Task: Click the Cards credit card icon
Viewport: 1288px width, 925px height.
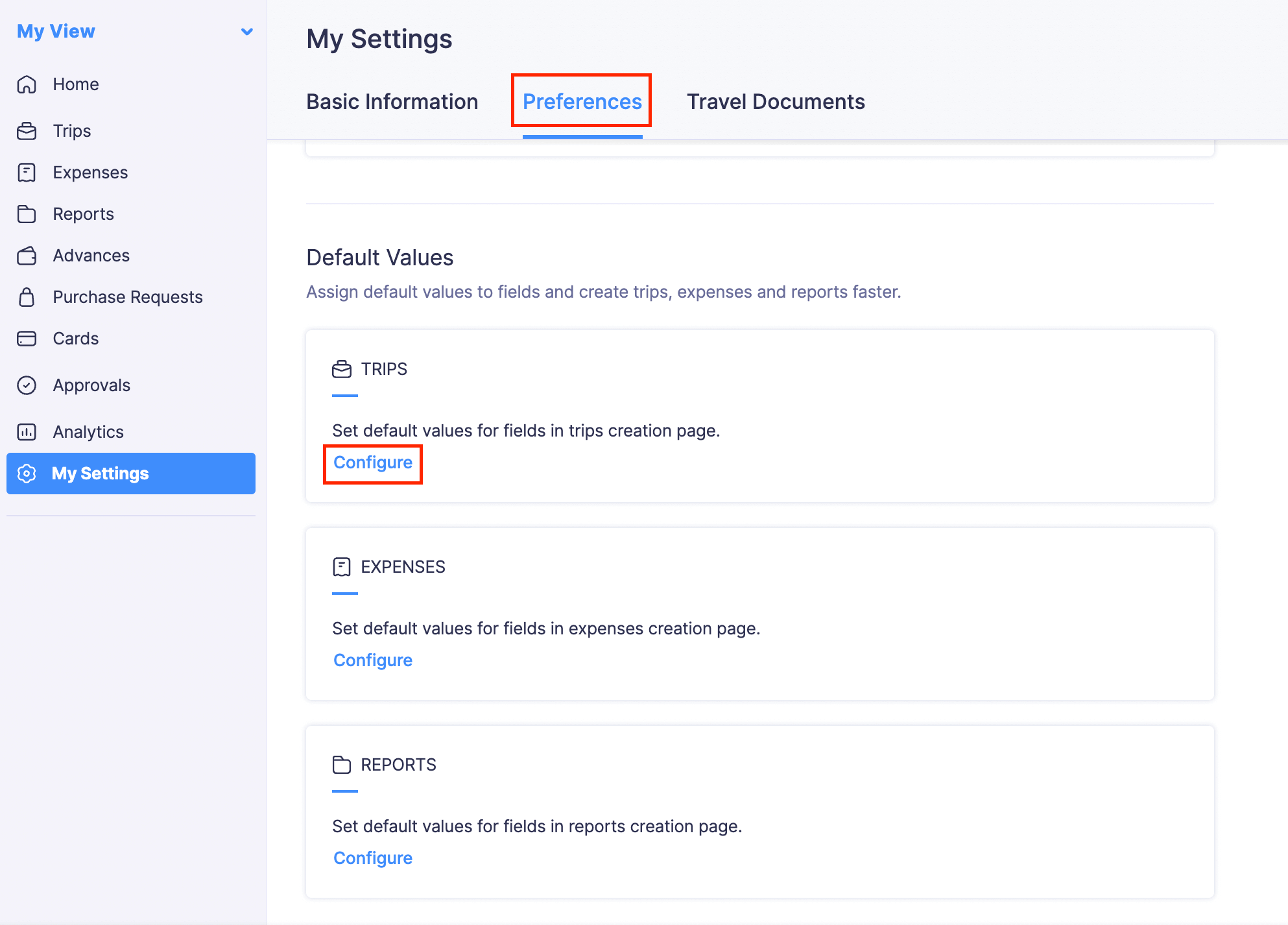Action: pyautogui.click(x=27, y=339)
